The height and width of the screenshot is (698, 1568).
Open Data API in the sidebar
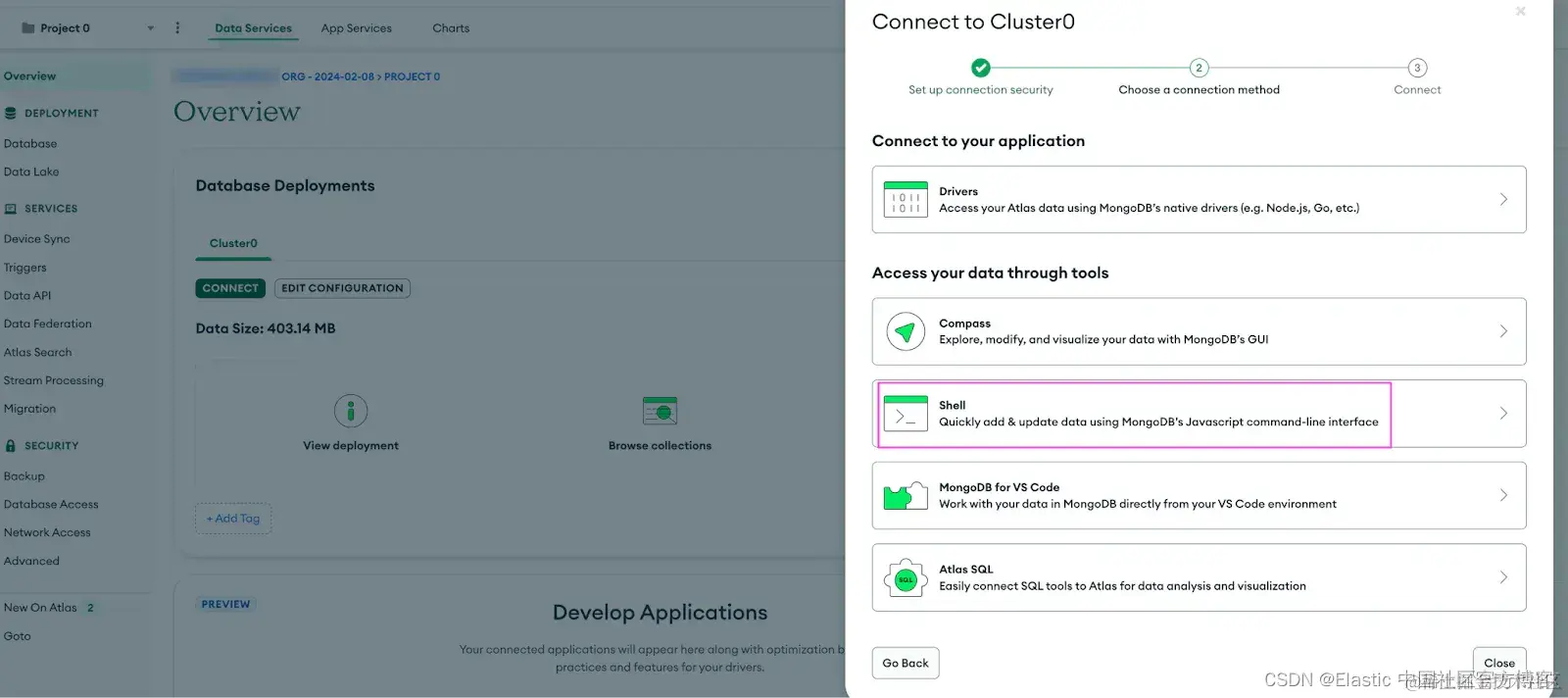click(x=27, y=296)
